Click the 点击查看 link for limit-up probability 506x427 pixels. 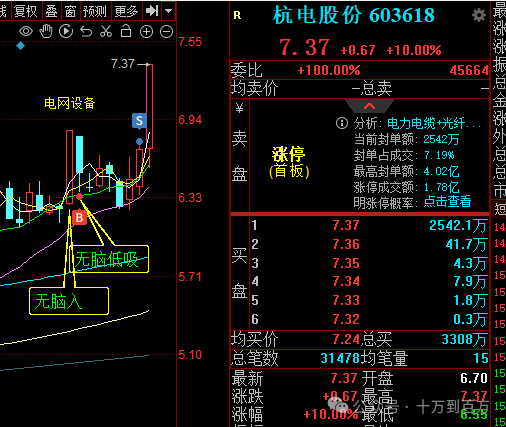(447, 201)
